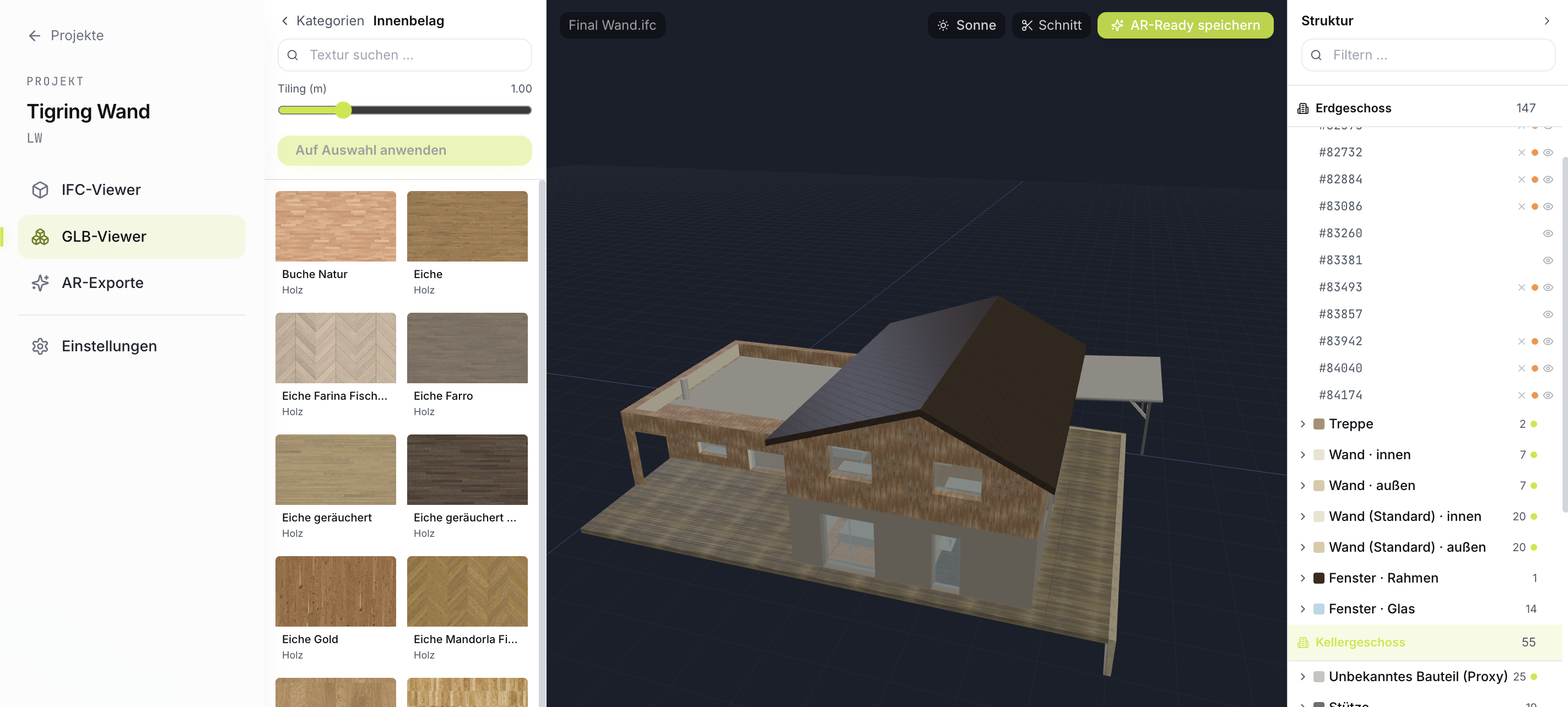Screen dimensions: 1568x707
Task: Toggle visibility of element #82732
Action: point(1548,153)
